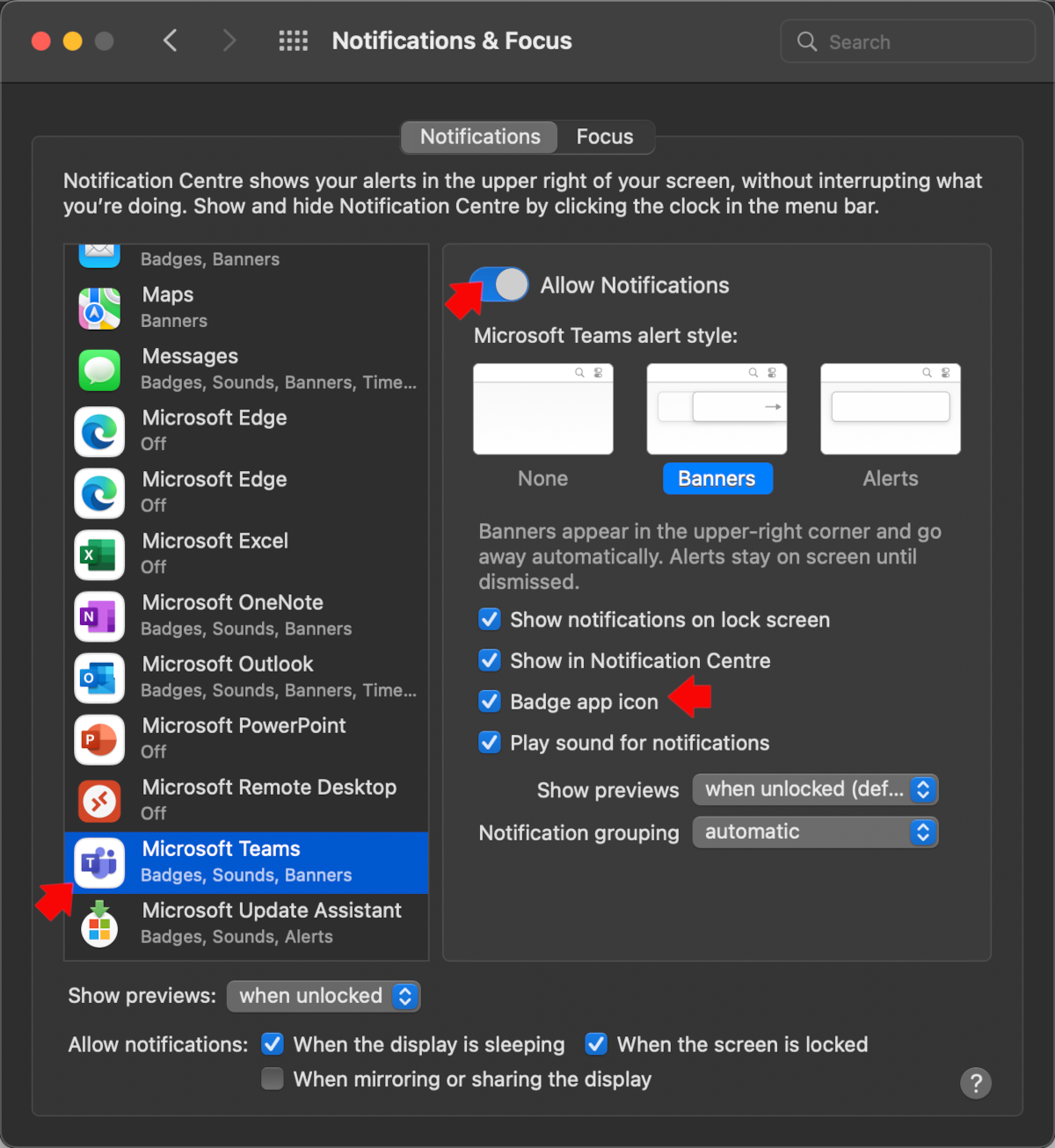Screen dimensions: 1055x1148
Task: Switch to the Focus tab
Action: (x=605, y=137)
